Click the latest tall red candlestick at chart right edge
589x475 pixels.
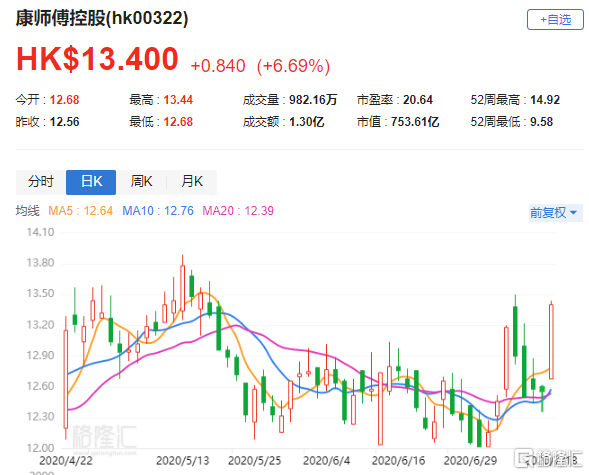click(551, 341)
